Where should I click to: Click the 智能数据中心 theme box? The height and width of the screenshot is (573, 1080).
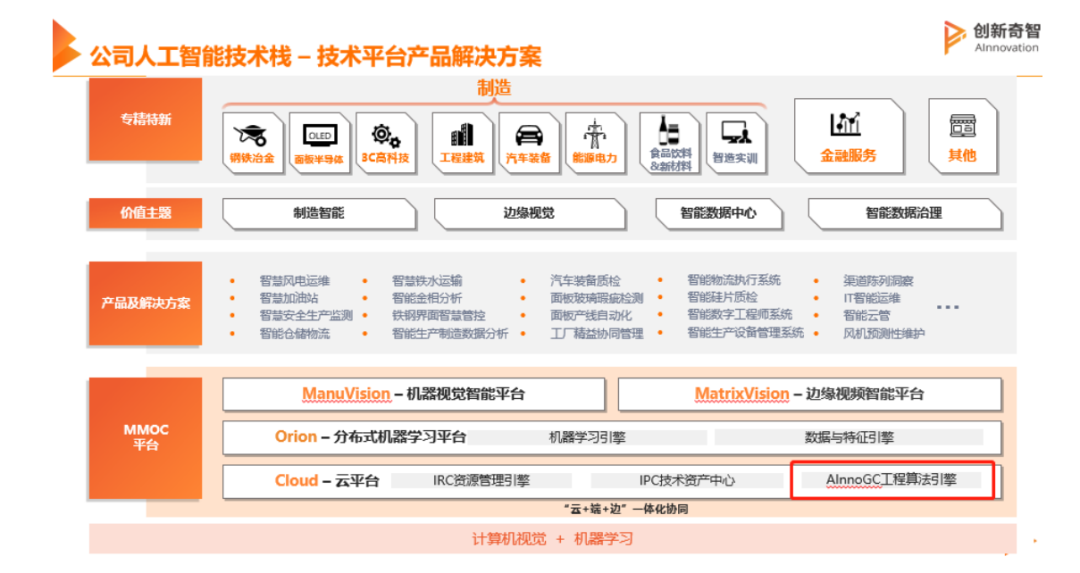718,213
